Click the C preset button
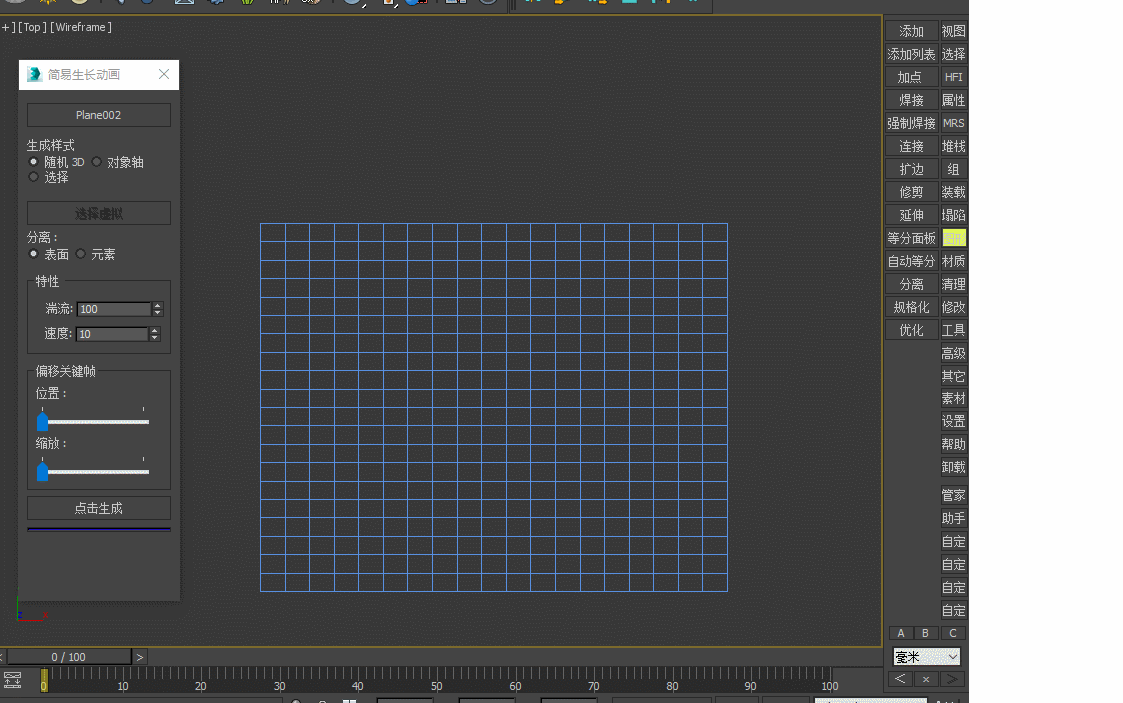Image resolution: width=1123 pixels, height=703 pixels. click(x=953, y=633)
